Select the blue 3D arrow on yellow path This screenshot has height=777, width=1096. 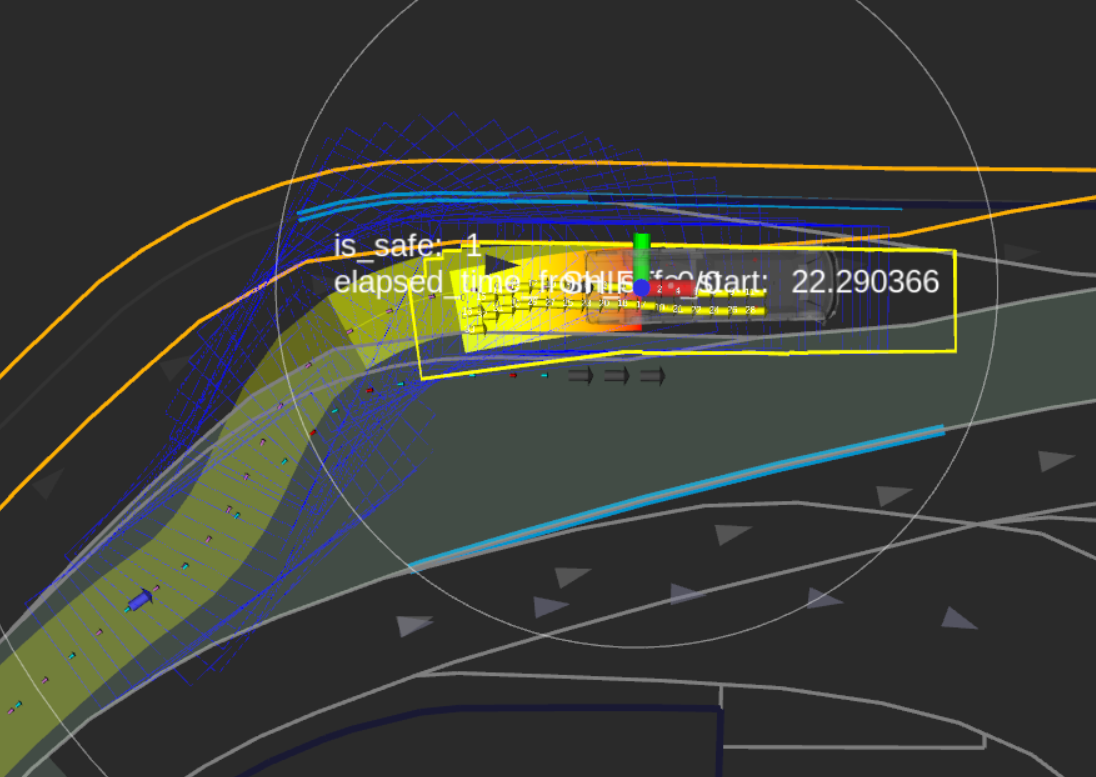[141, 599]
